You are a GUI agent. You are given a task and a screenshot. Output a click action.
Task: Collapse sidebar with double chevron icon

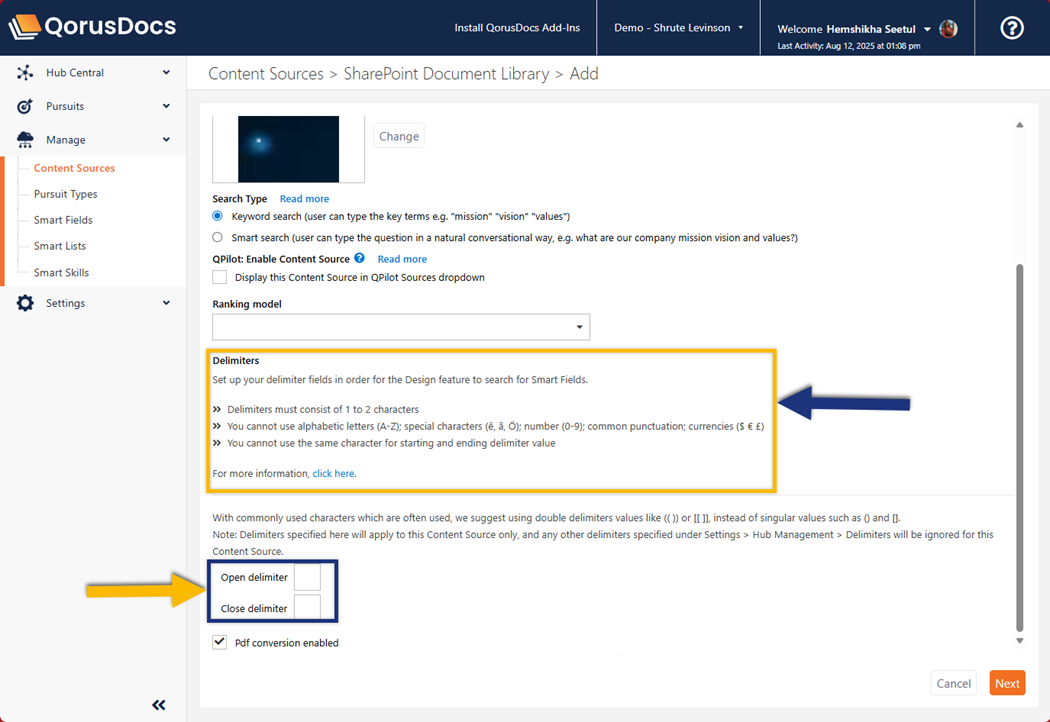pos(158,705)
